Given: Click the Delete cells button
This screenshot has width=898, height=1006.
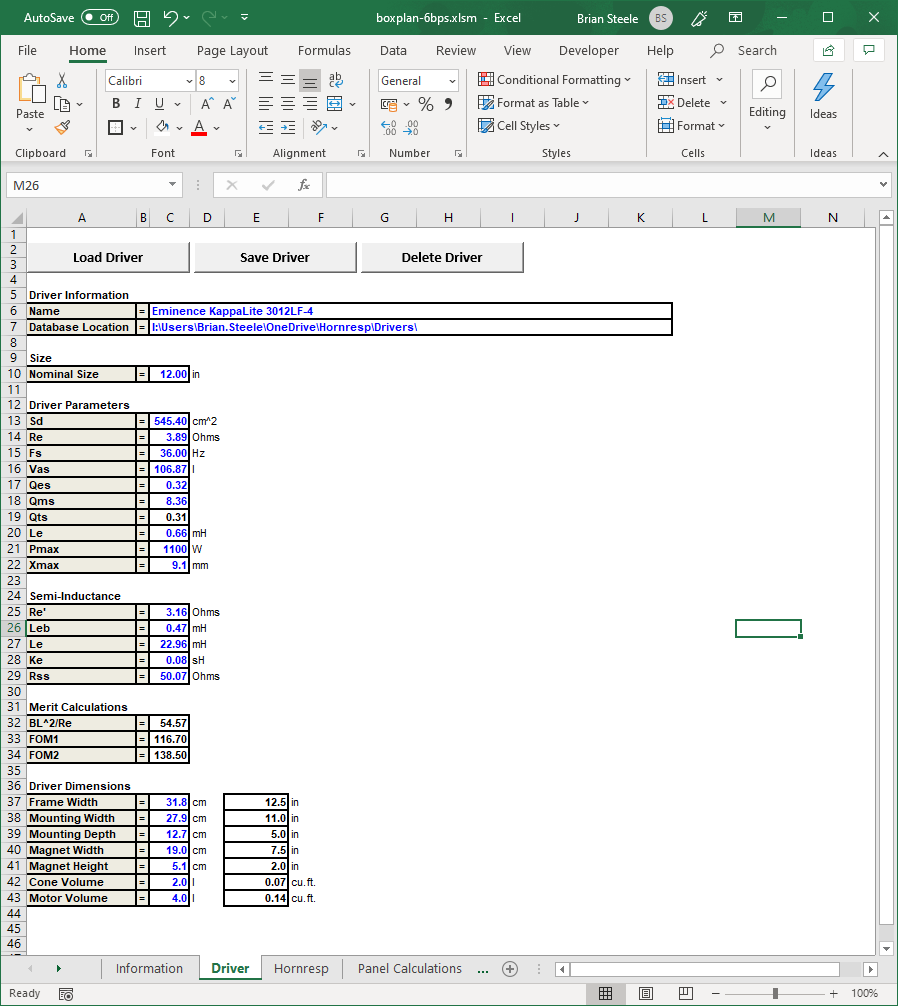Looking at the screenshot, I should [x=684, y=103].
